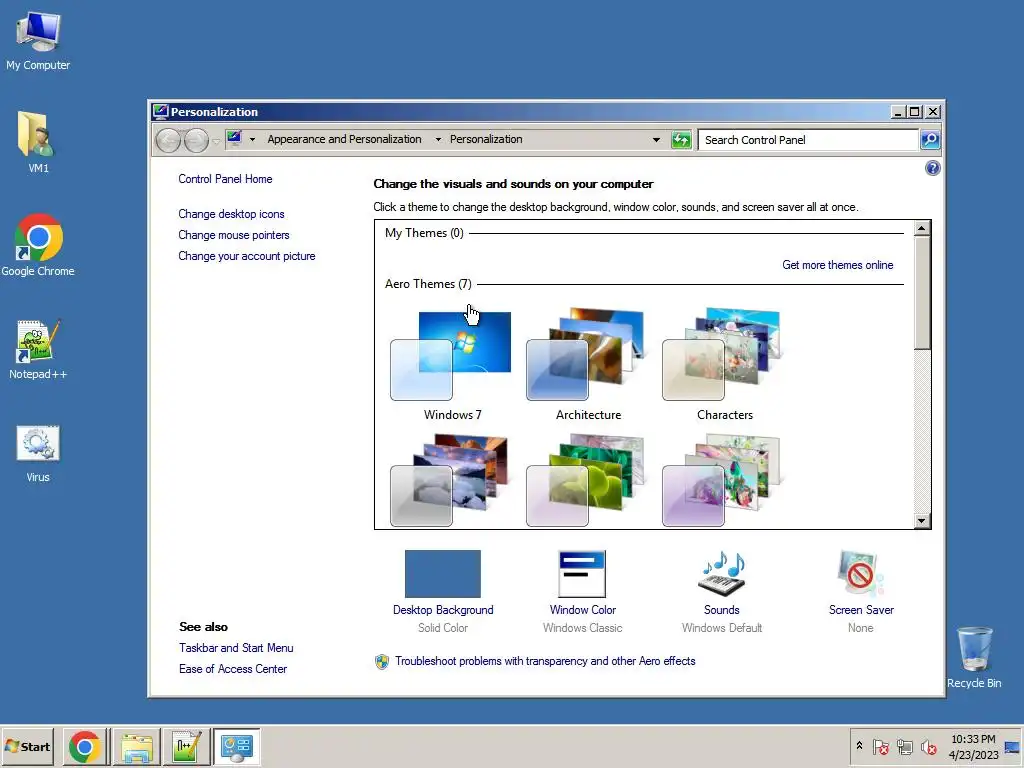This screenshot has height=768, width=1024.
Task: Open the Start menu
Action: point(28,747)
